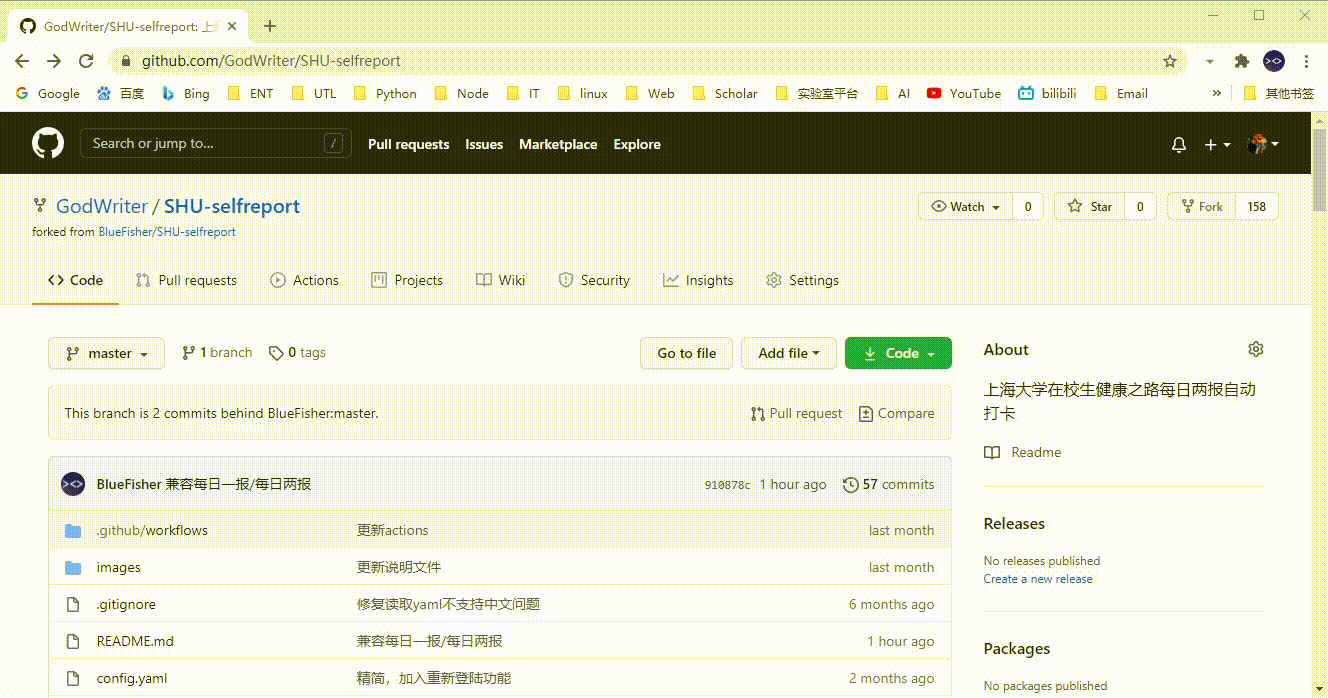1328x698 pixels.
Task: Open the Scholar bookmark folder
Action: (725, 93)
